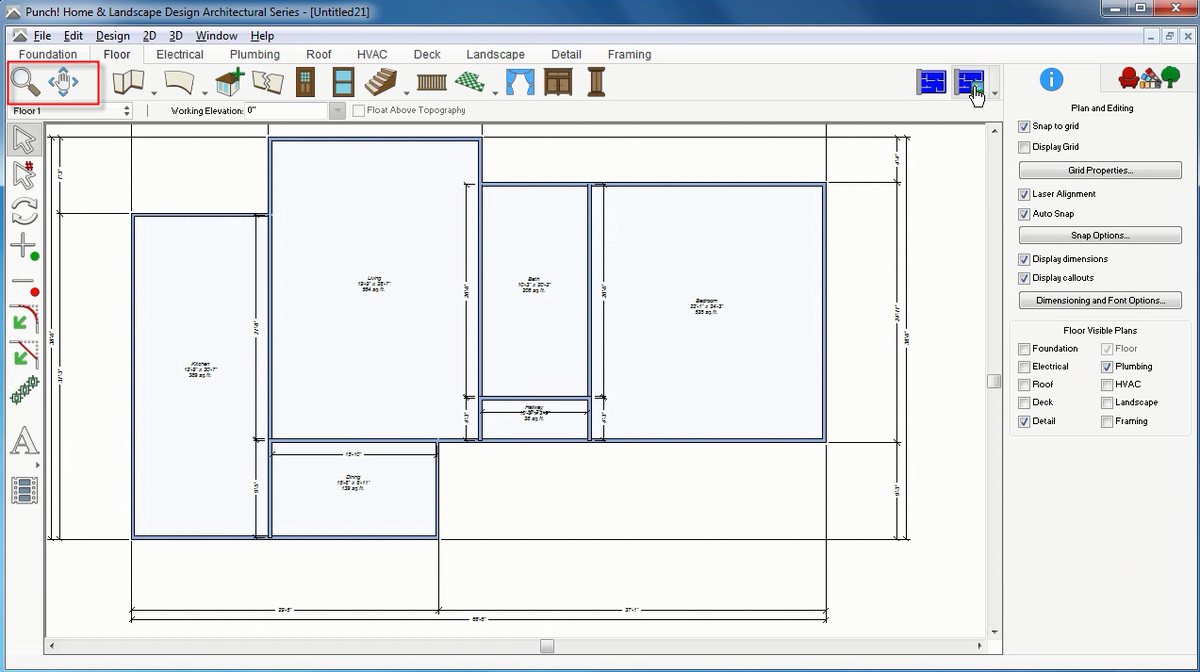This screenshot has width=1200, height=672.
Task: Select the Break Wall tool
Action: (x=267, y=82)
